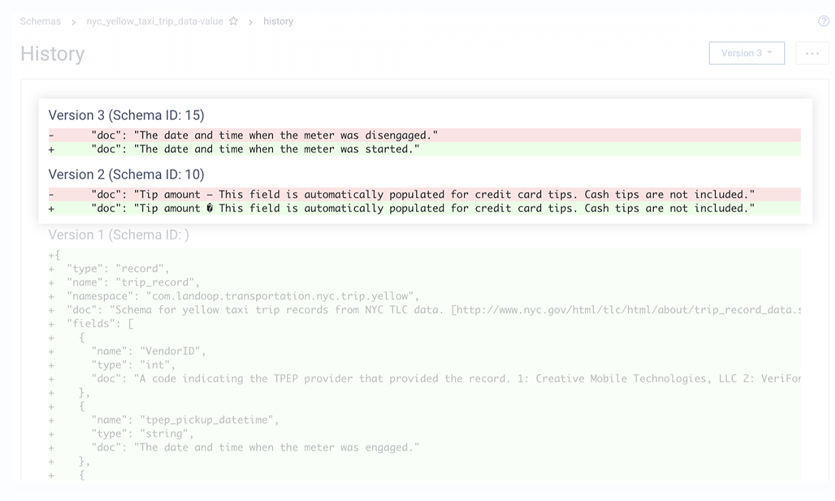
Task: Click the History page title
Action: [52, 54]
